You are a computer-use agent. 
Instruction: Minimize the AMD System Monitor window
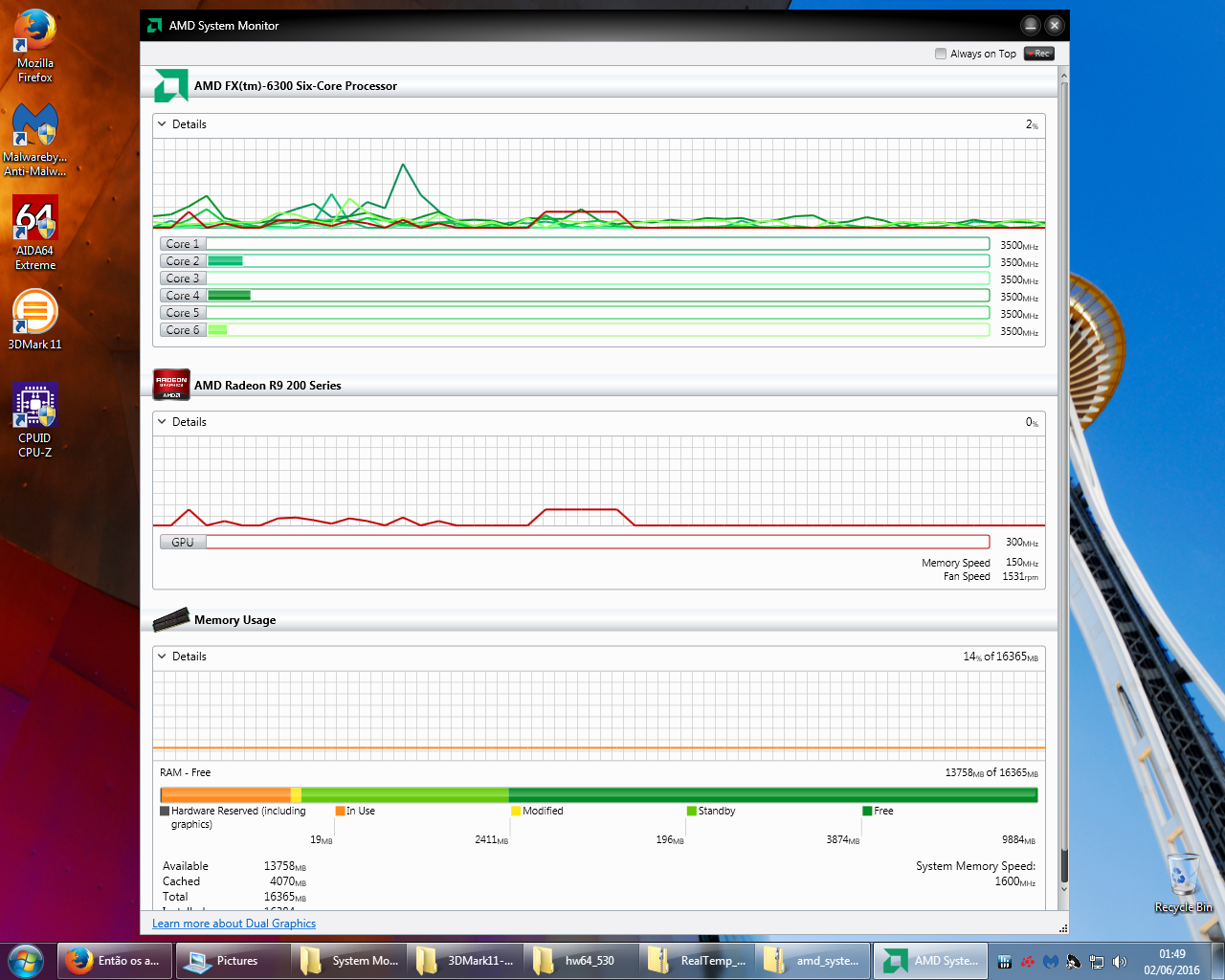point(1030,26)
